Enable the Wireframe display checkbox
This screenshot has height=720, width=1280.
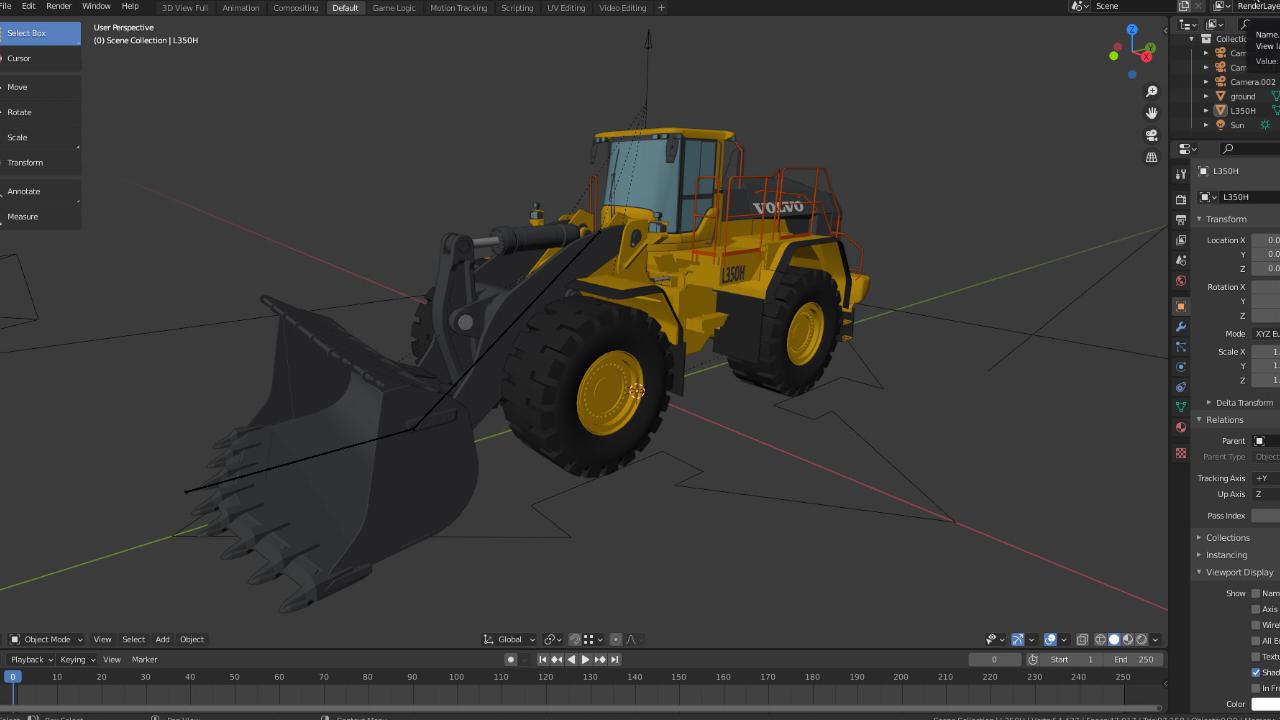[x=1256, y=625]
